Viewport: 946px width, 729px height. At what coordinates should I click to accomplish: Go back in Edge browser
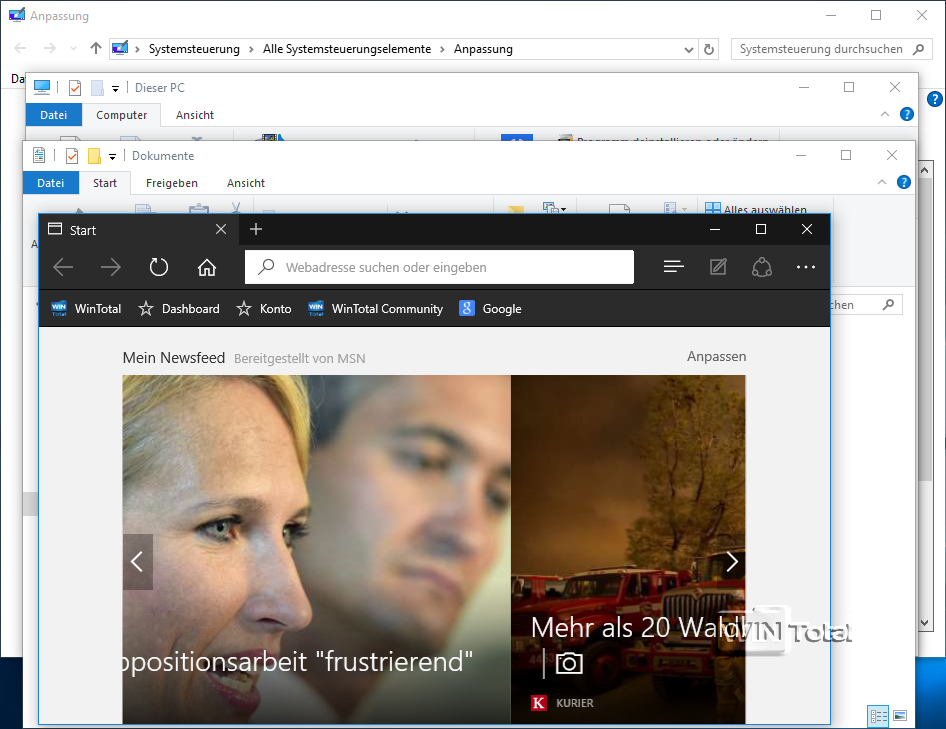63,267
